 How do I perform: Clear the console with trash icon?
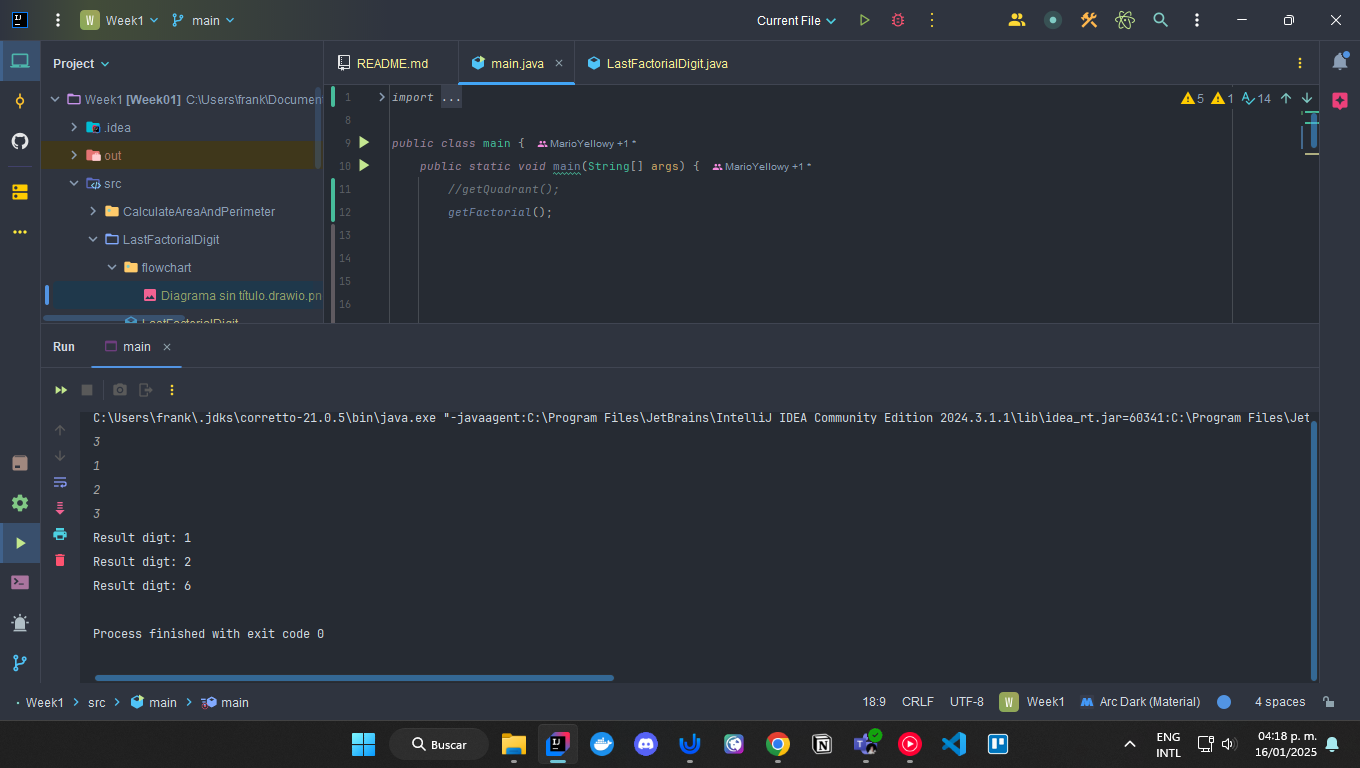click(x=60, y=560)
